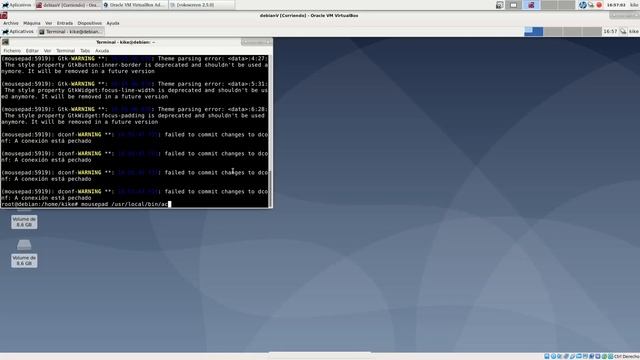Image resolution: width=640 pixels, height=360 pixels.
Task: Click the red recording tray icon
Action: click(x=599, y=5)
